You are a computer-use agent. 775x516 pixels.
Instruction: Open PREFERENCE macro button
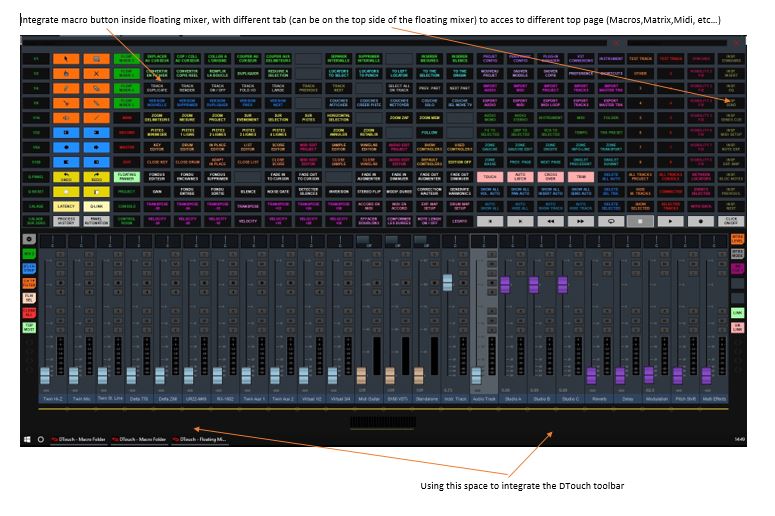point(580,74)
